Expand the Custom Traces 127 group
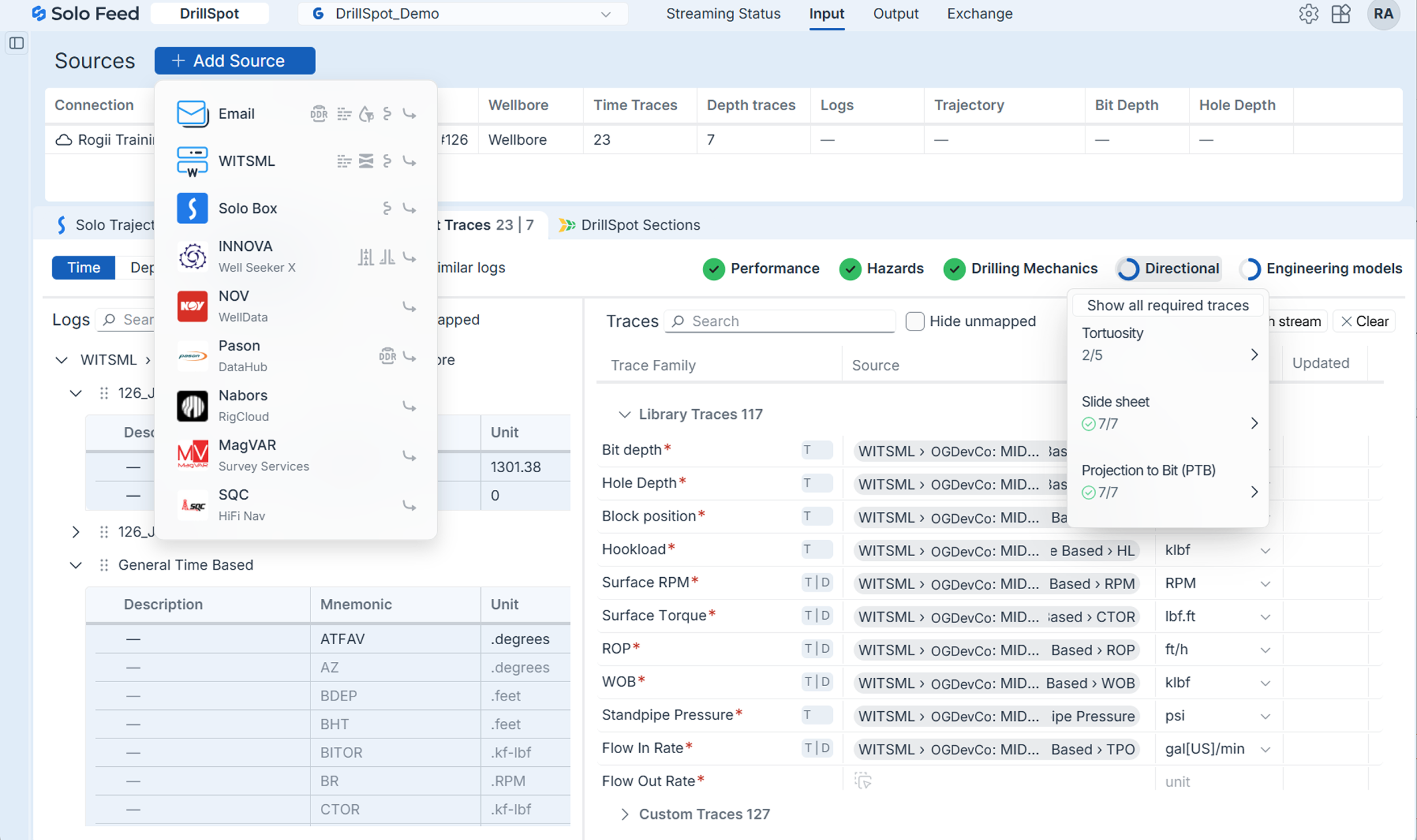 624,814
